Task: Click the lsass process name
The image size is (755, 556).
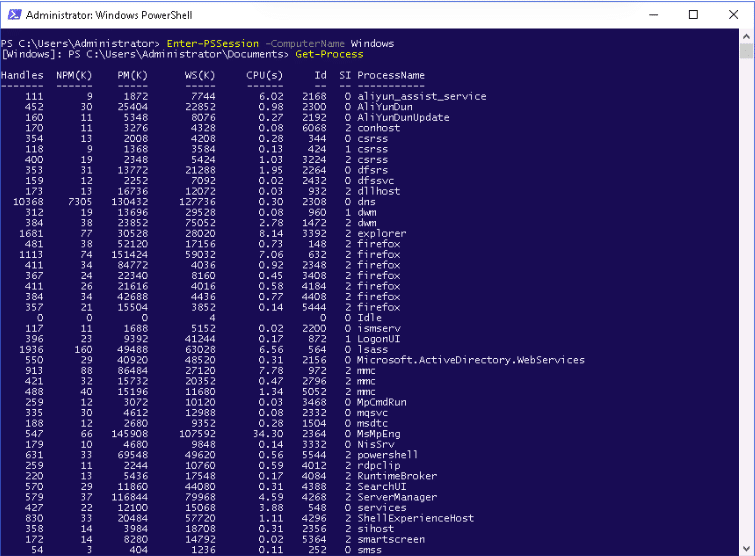Action: click(x=372, y=349)
